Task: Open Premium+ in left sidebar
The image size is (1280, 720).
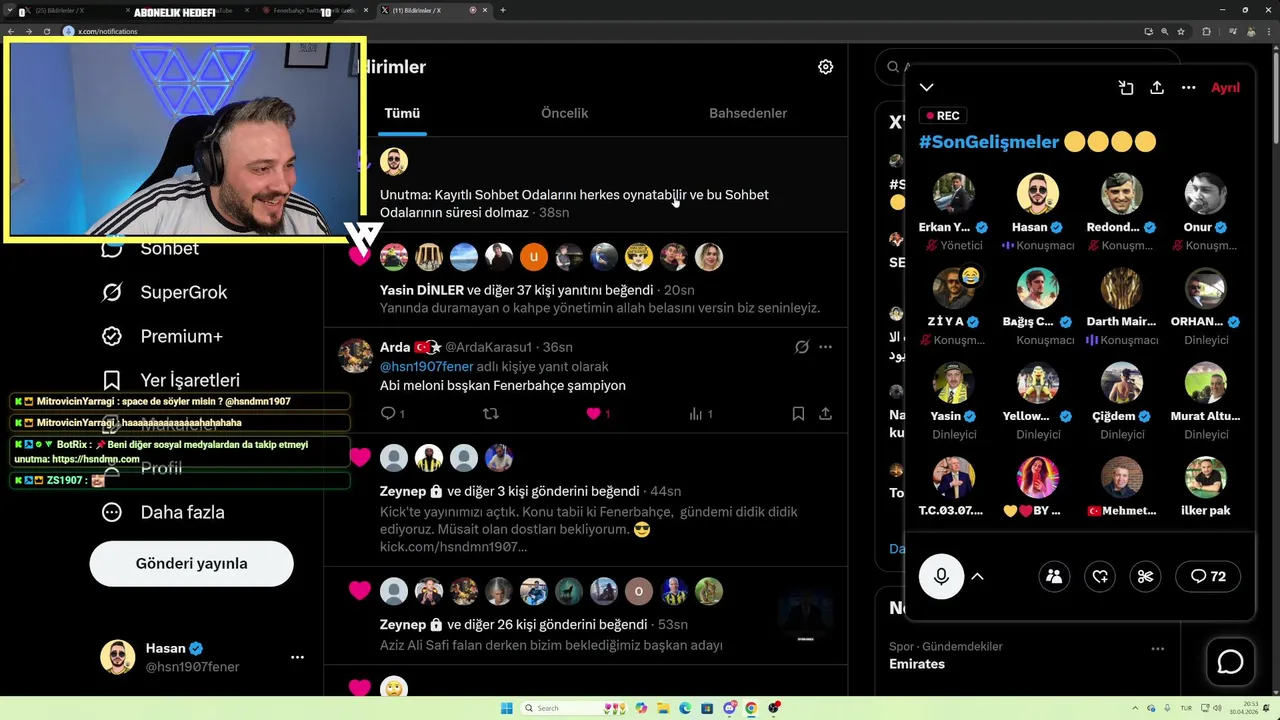Action: [162, 336]
